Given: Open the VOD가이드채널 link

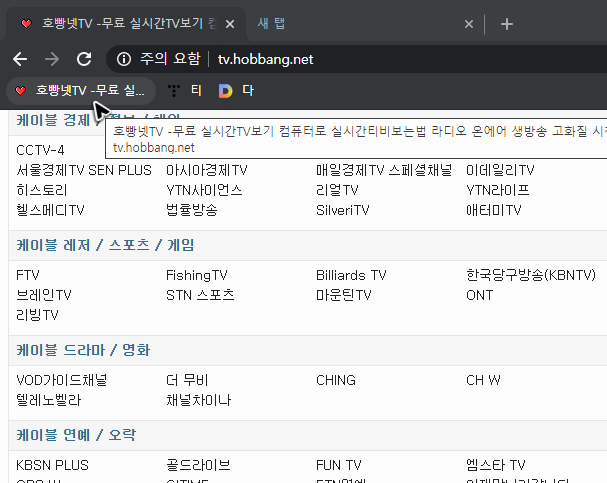Looking at the screenshot, I should (62, 380).
